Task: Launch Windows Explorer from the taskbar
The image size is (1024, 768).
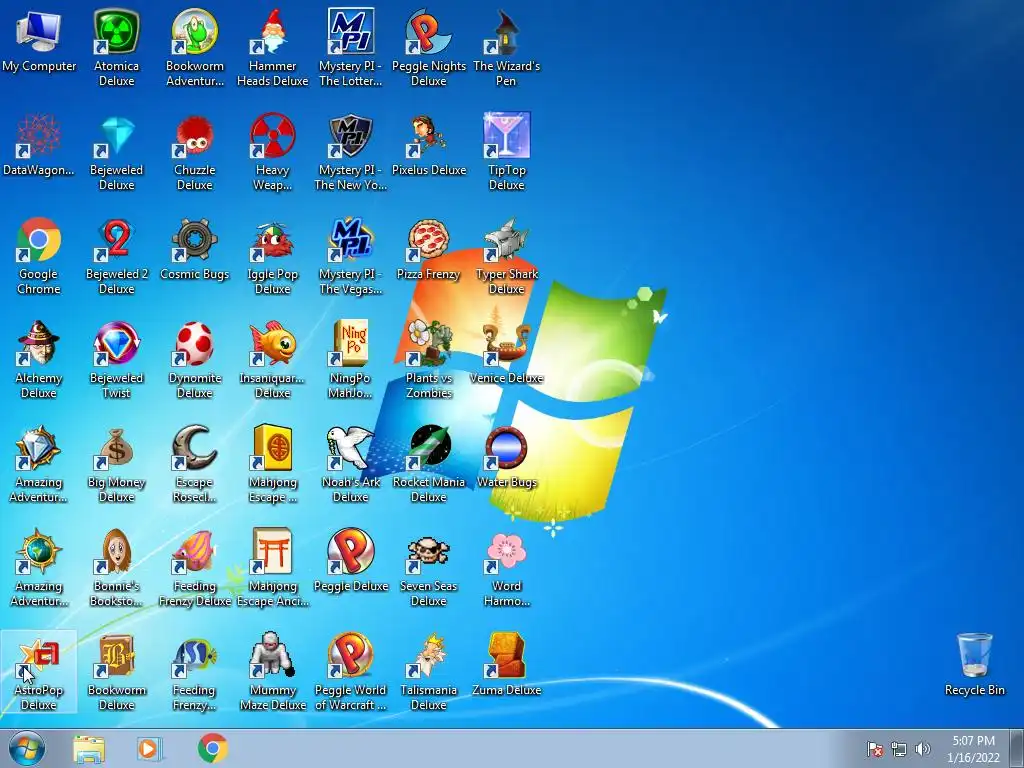Action: click(x=89, y=749)
